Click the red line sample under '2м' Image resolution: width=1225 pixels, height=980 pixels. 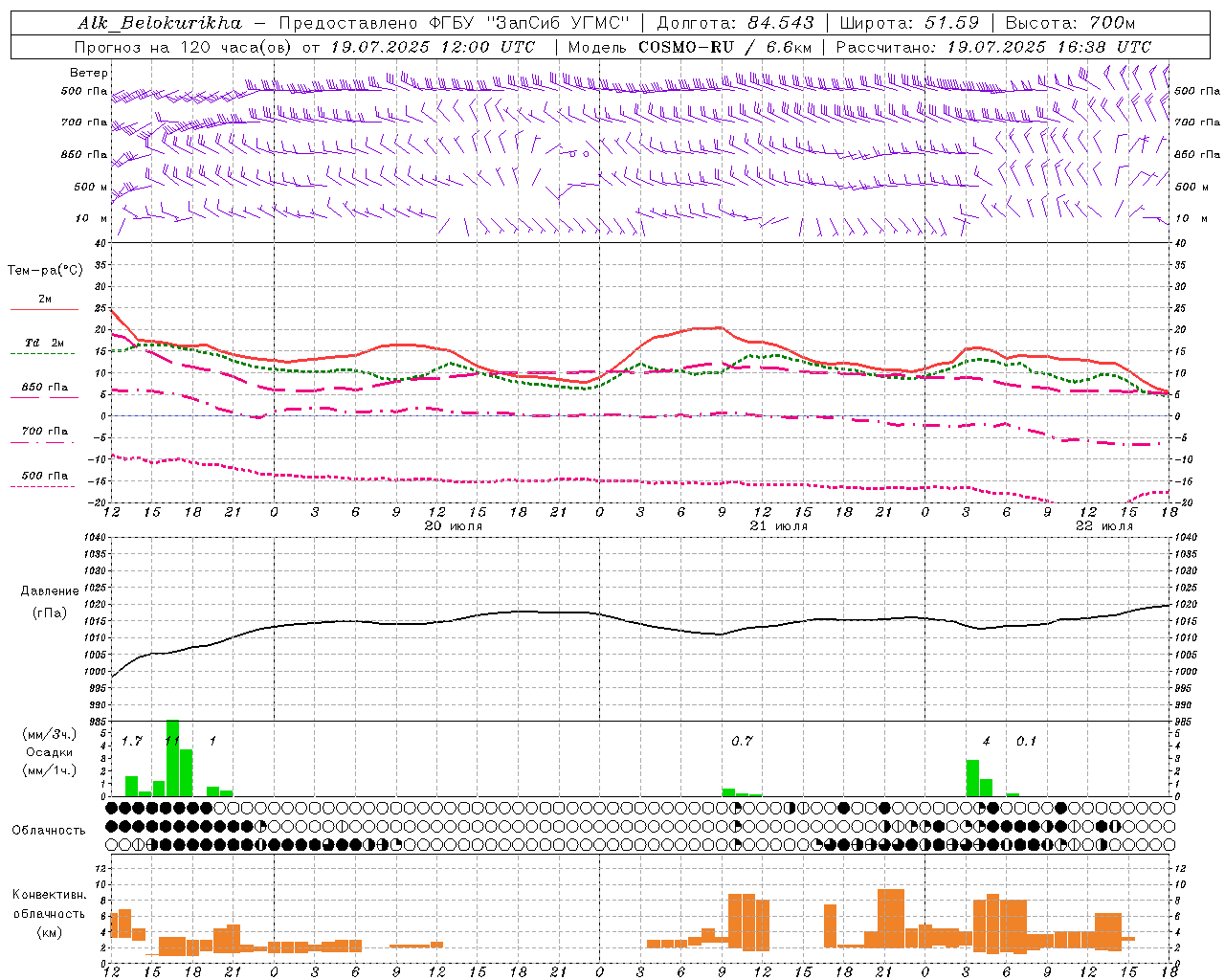44,310
